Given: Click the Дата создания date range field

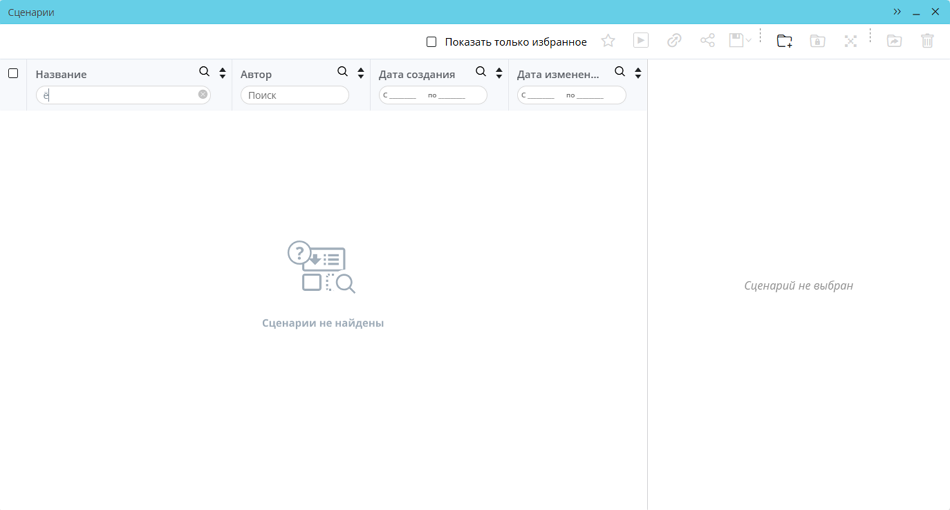Looking at the screenshot, I should 433,95.
